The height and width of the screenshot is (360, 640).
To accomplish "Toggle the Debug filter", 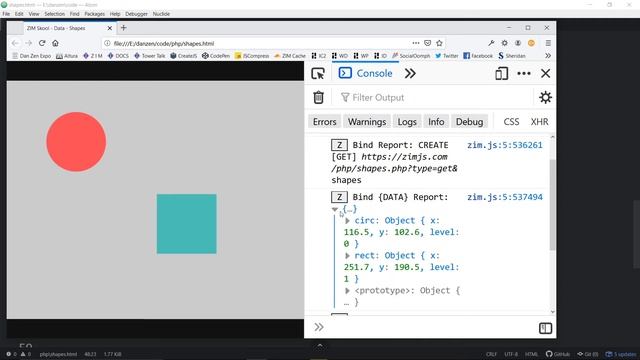I will point(469,122).
